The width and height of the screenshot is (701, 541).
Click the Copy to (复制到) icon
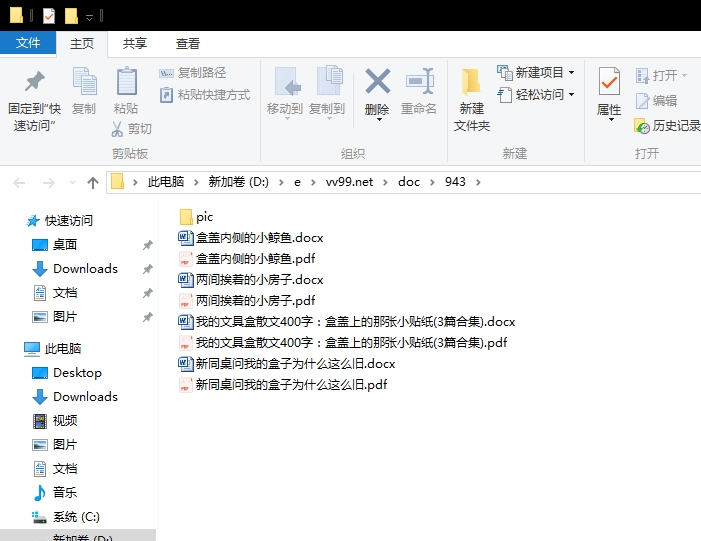329,81
